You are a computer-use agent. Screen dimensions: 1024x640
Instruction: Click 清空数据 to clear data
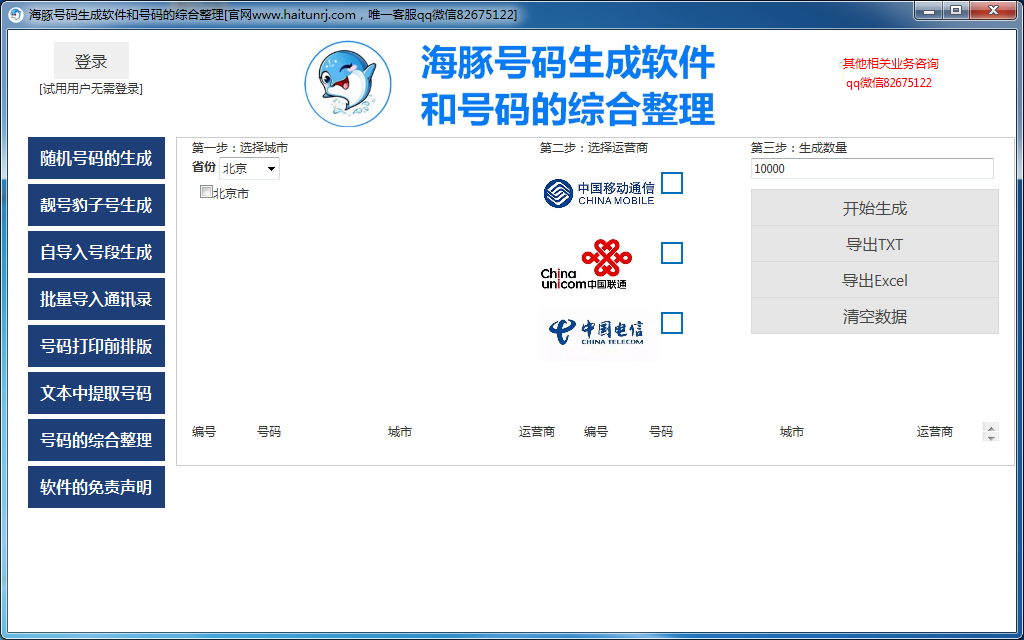874,316
